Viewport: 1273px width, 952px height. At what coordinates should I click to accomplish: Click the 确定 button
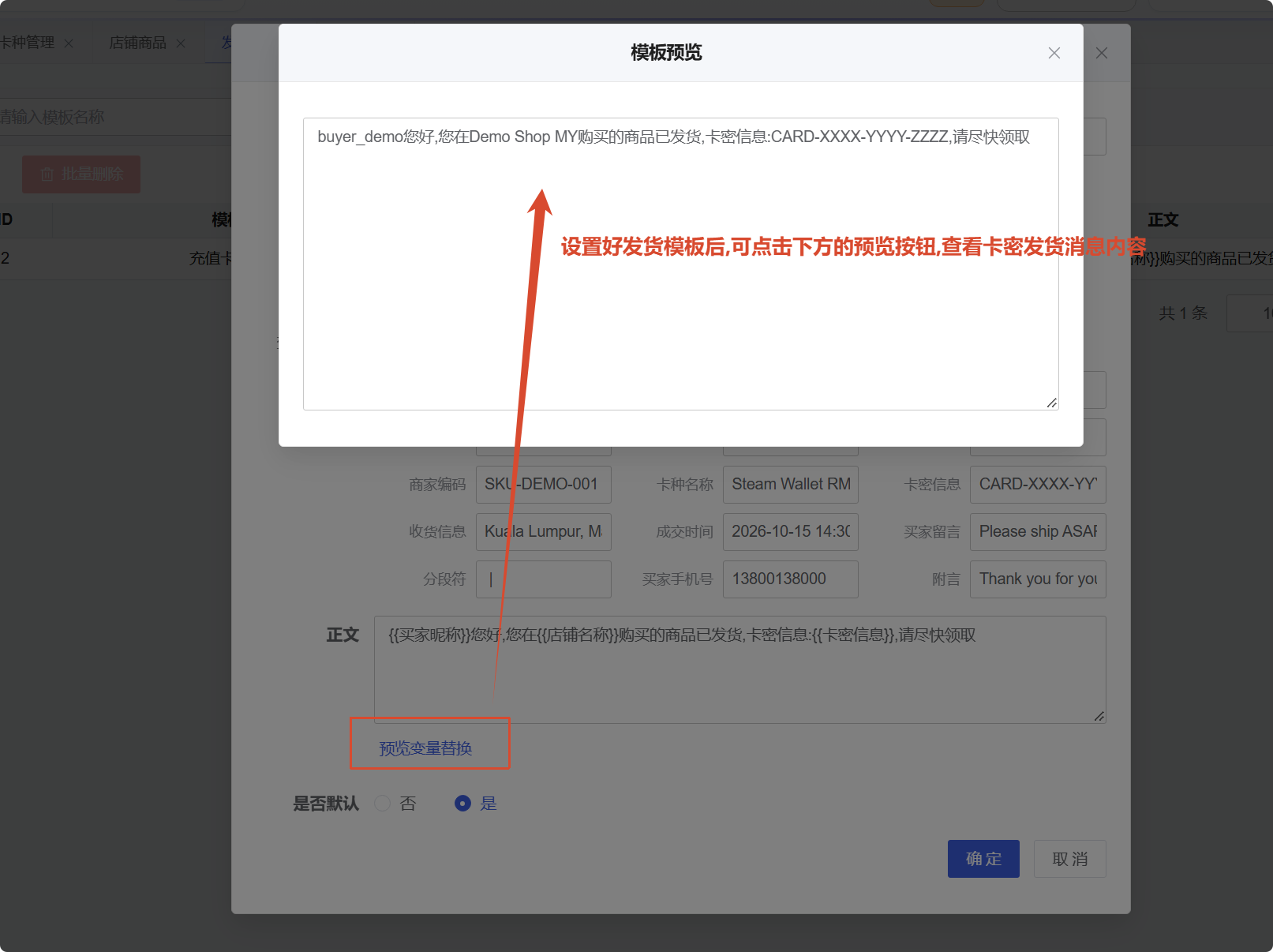click(x=983, y=859)
